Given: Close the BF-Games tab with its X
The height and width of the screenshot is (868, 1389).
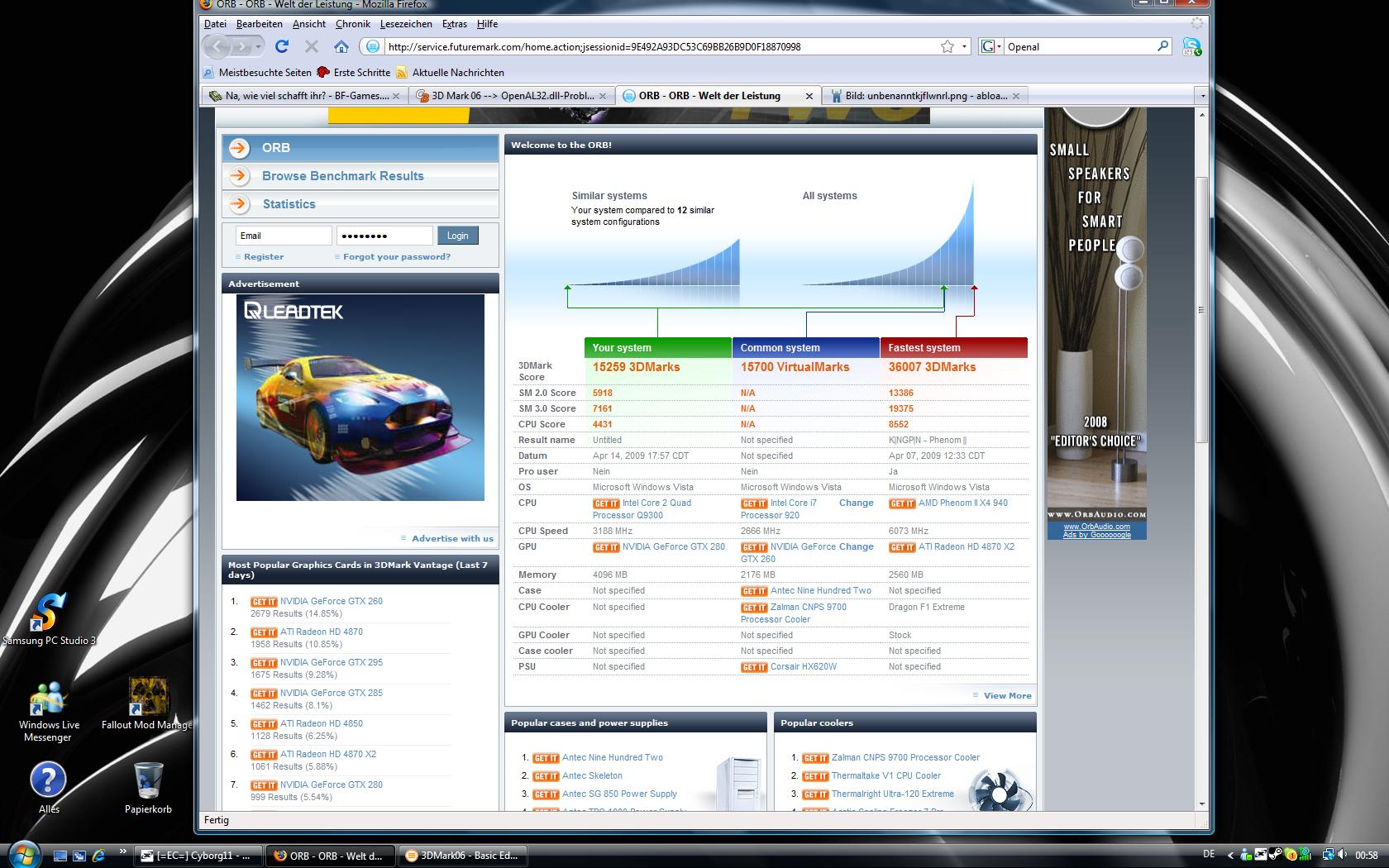Looking at the screenshot, I should coord(396,96).
